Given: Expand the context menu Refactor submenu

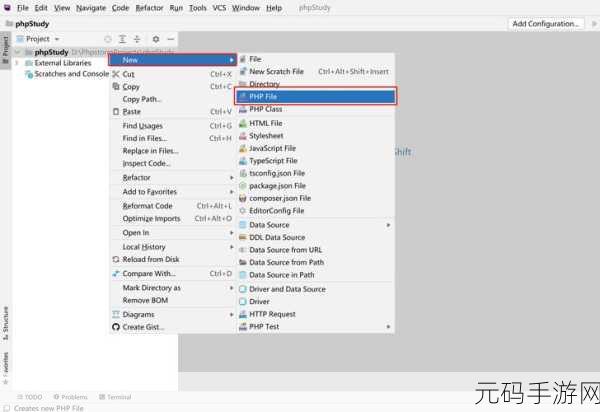Looking at the screenshot, I should click(x=173, y=178).
